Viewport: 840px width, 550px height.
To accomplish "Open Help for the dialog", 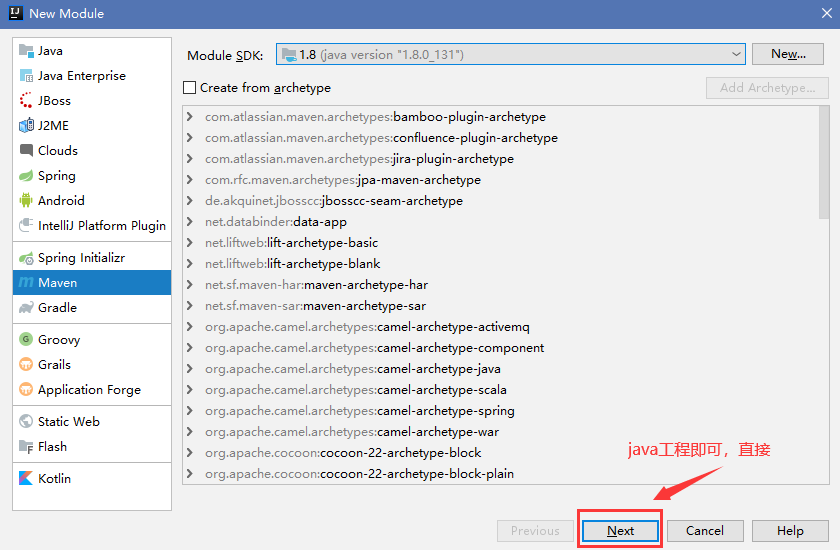I will 790,531.
